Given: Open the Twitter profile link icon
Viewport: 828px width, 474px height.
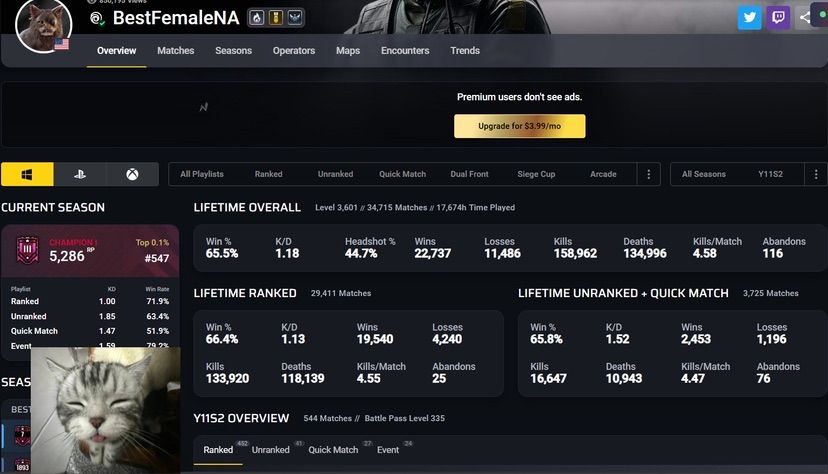Looking at the screenshot, I should pyautogui.click(x=749, y=17).
